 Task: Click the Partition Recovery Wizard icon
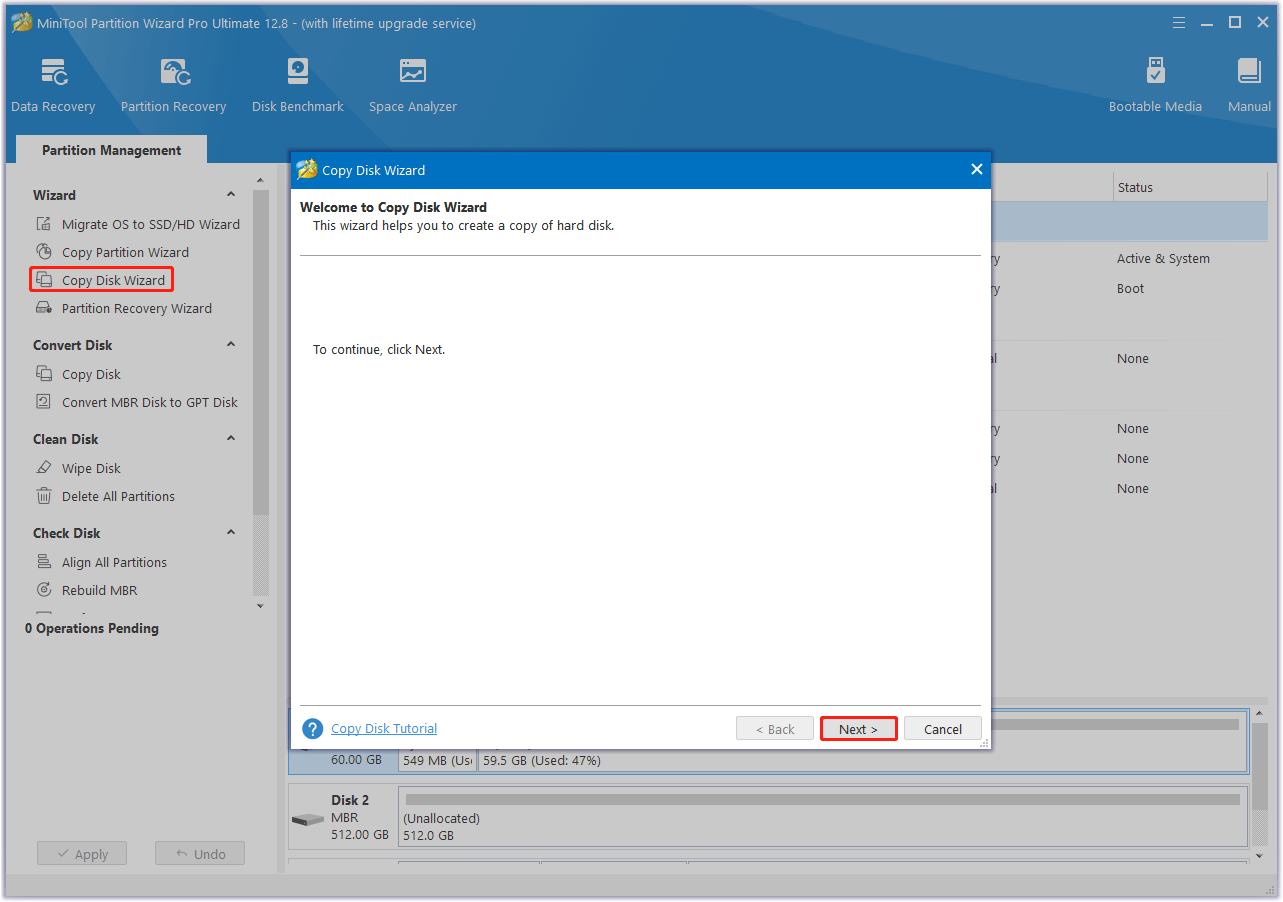[x=44, y=308]
